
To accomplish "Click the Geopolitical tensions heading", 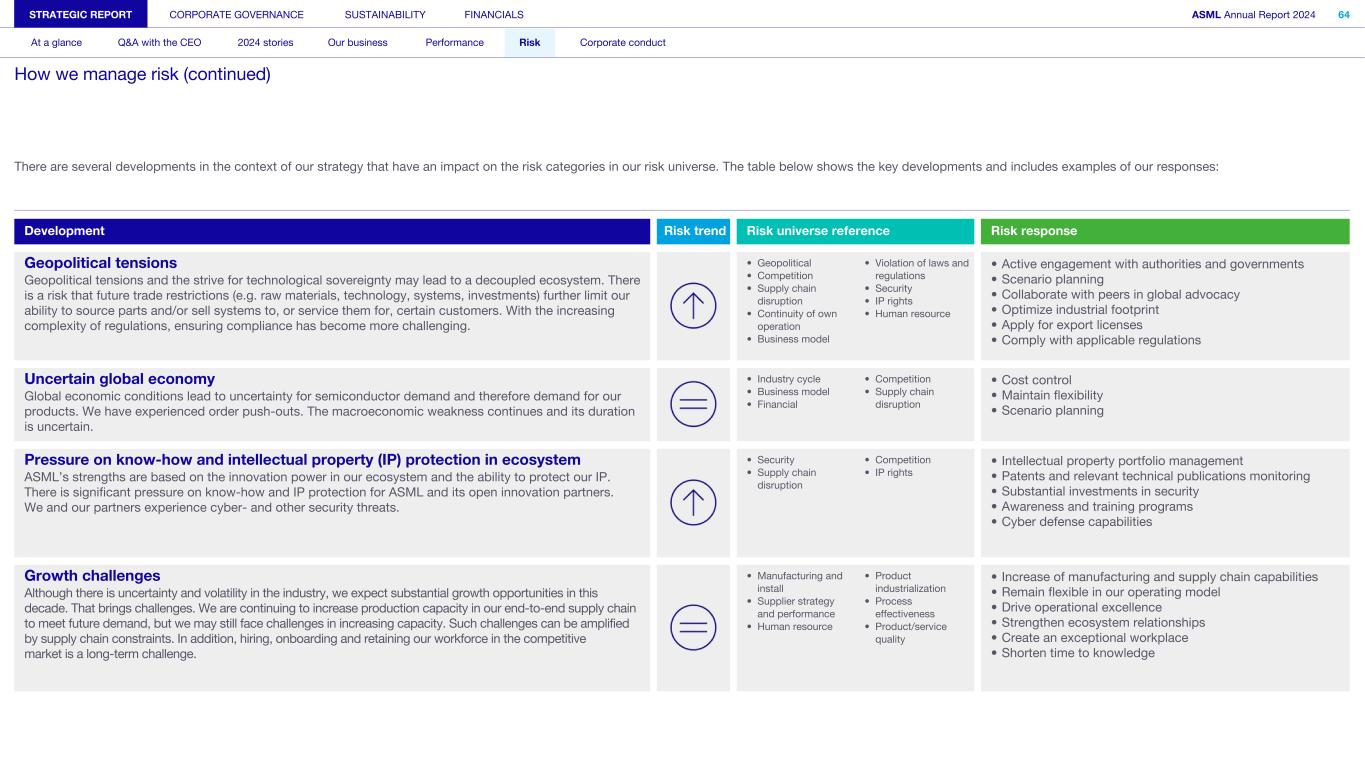I will [x=100, y=263].
